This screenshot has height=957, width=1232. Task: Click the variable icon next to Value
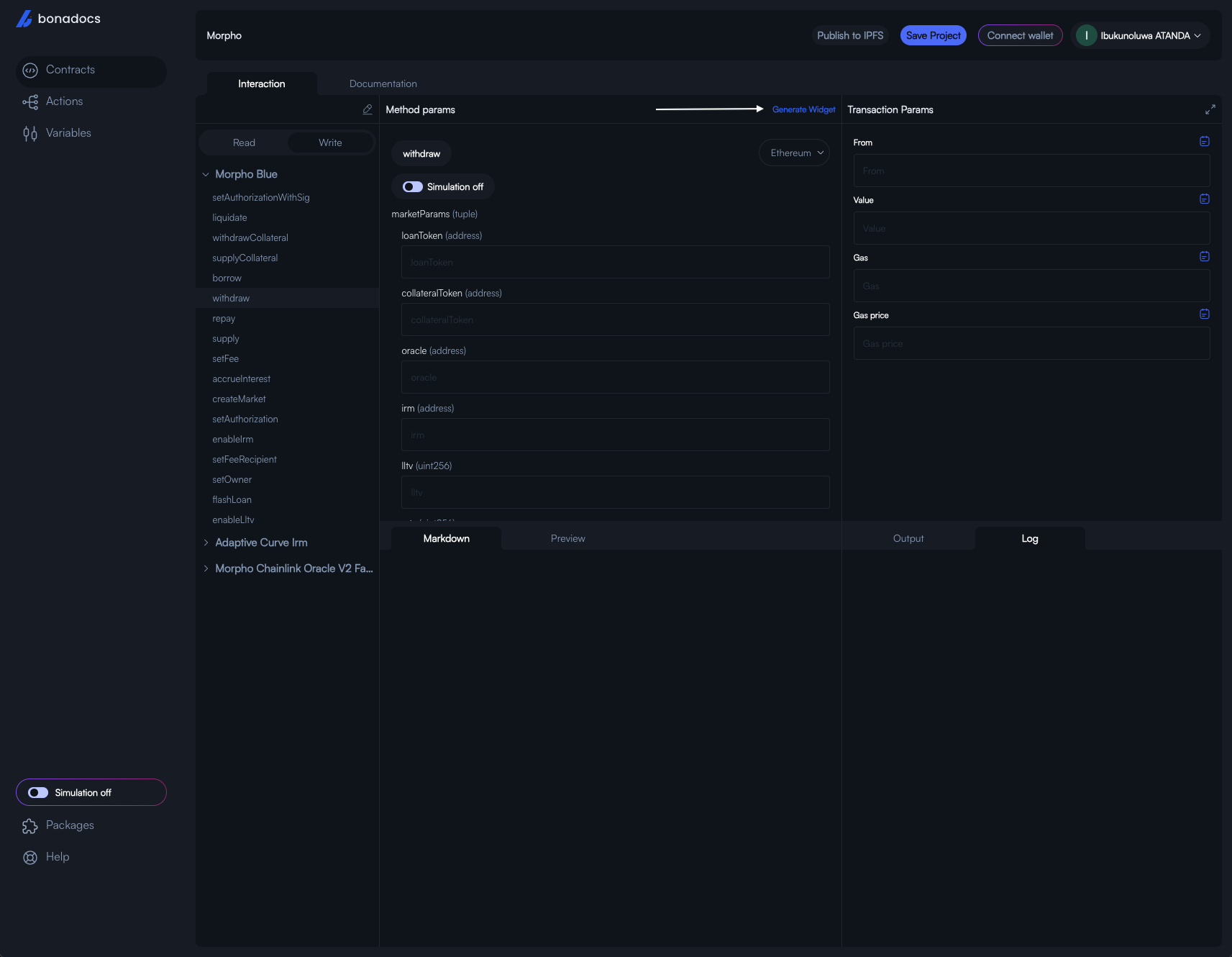coord(1205,199)
